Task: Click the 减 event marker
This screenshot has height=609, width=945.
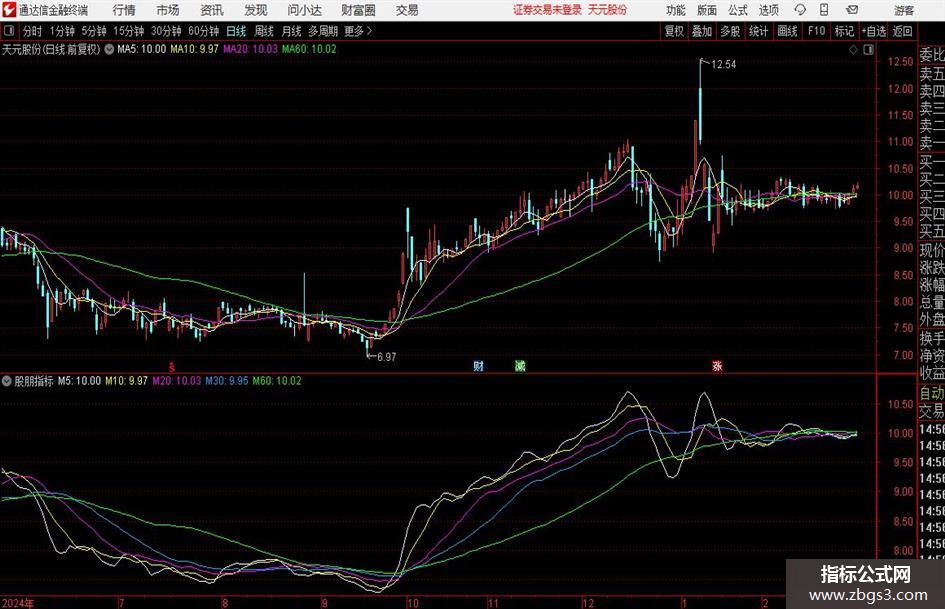Action: click(x=520, y=366)
